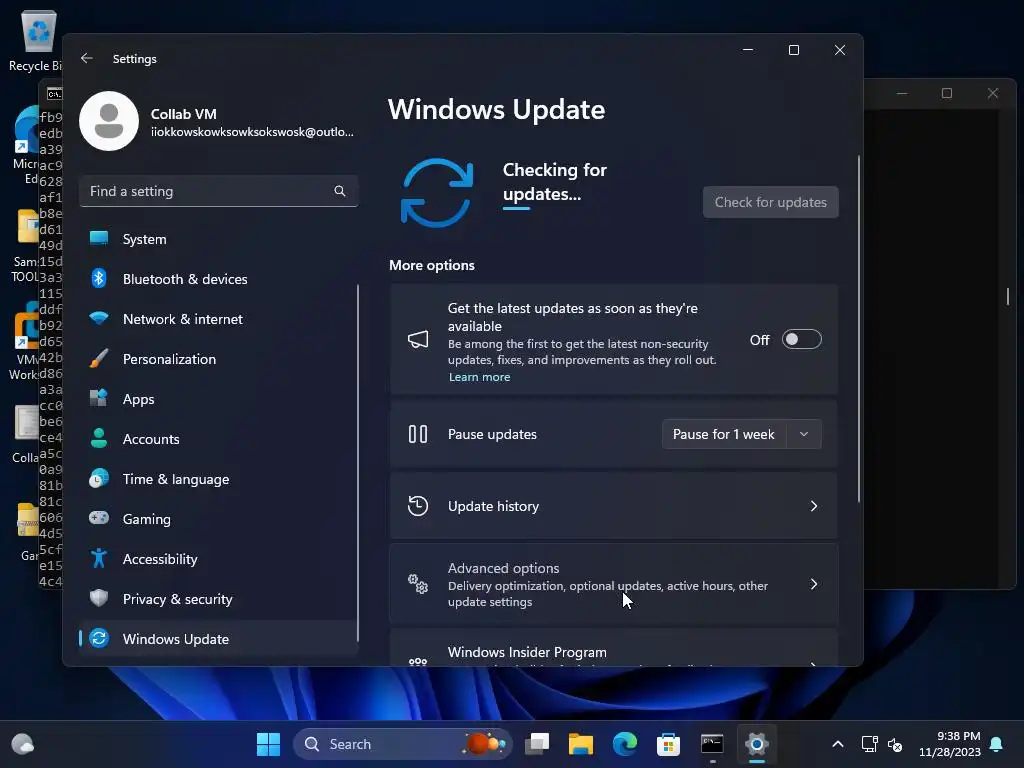Viewport: 1024px width, 768px height.
Task: Toggle Get the latest updates switch
Action: (801, 340)
